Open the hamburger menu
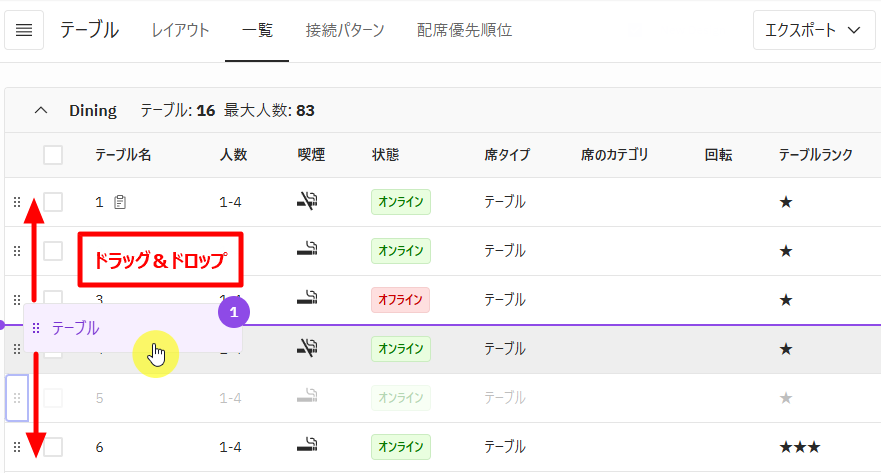The width and height of the screenshot is (881, 473). point(24,30)
